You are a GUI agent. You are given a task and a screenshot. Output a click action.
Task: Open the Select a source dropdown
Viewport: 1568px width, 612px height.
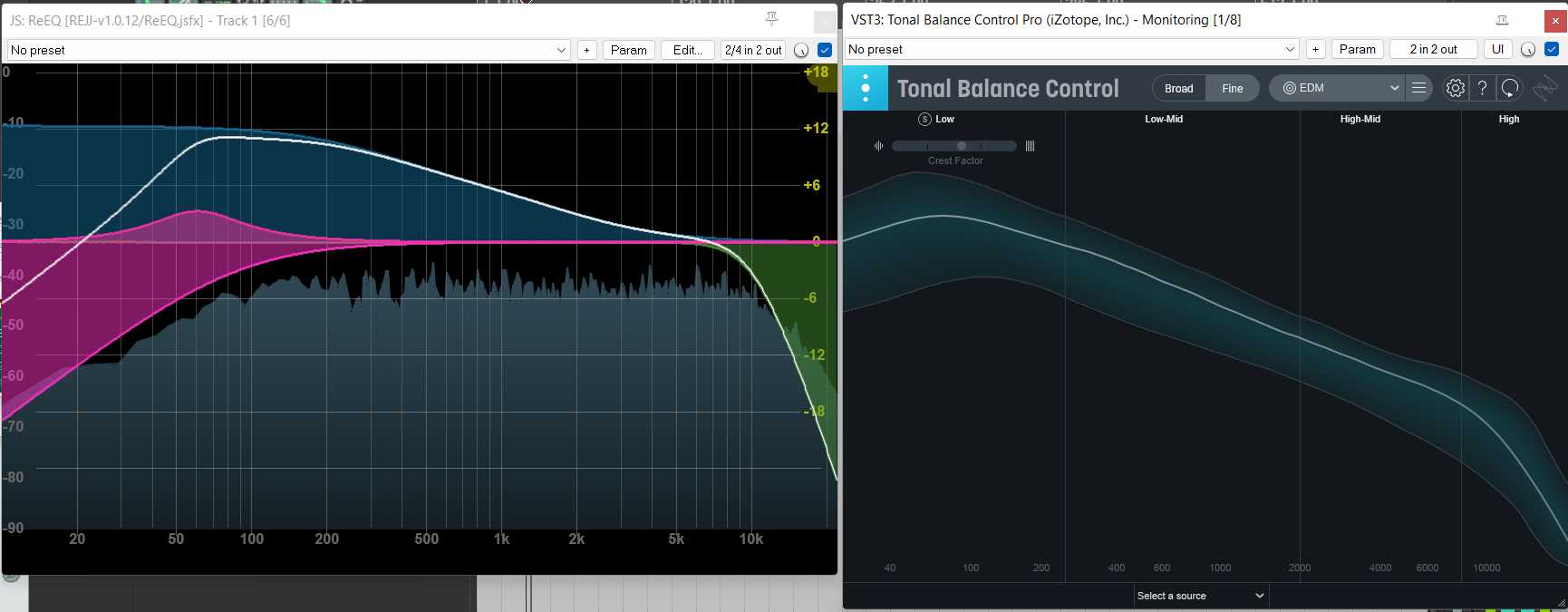(1201, 596)
